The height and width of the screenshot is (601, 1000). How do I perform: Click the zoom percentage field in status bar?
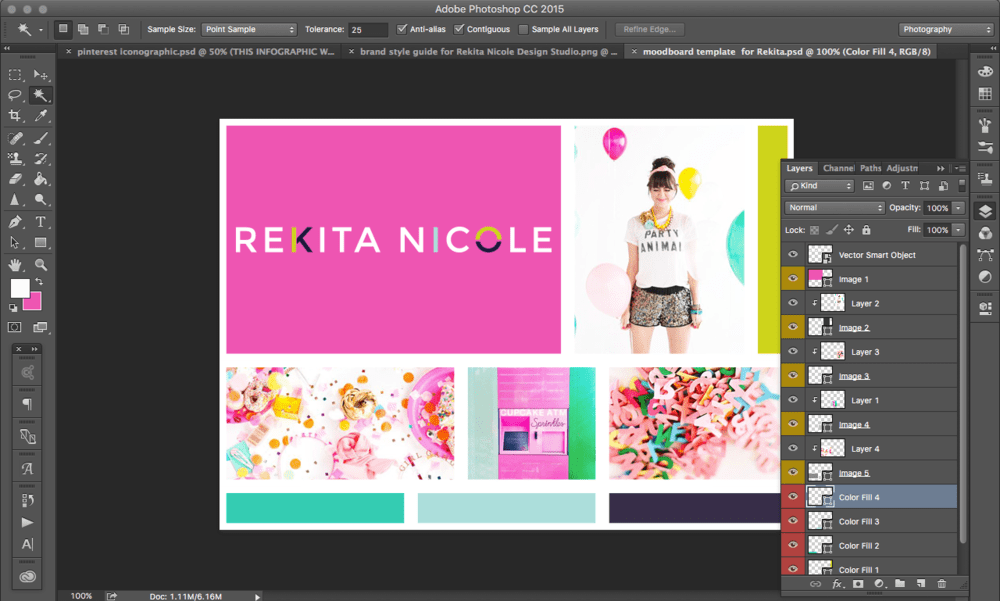coord(81,596)
